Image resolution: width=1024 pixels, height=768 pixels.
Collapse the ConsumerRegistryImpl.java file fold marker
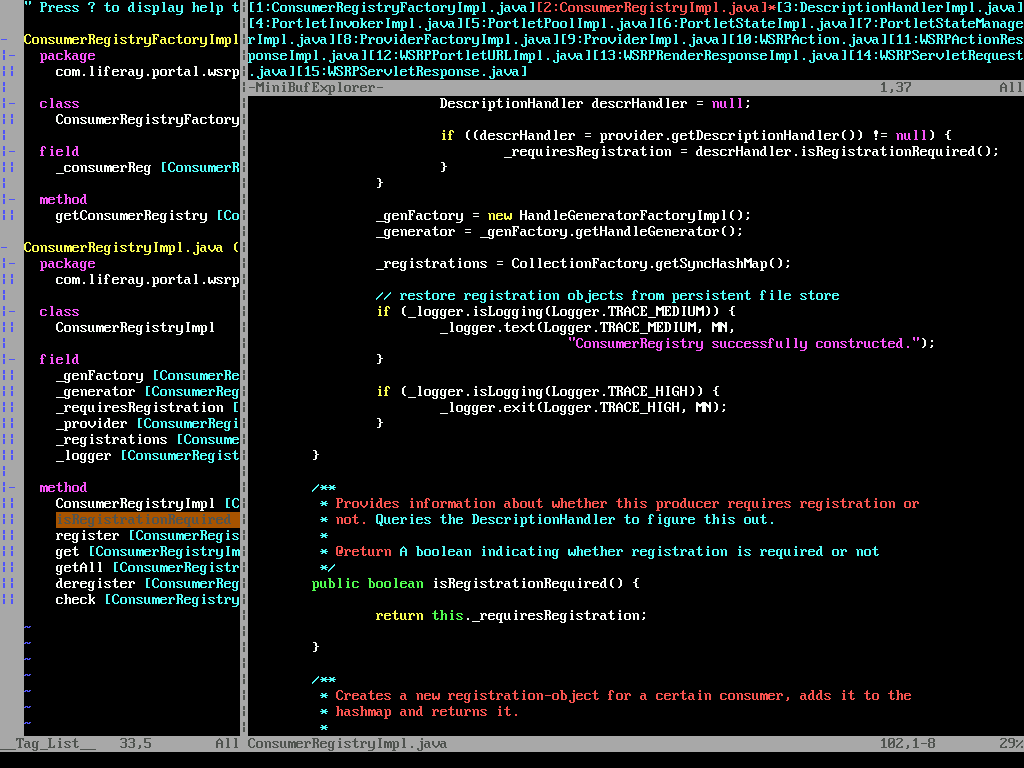4,248
